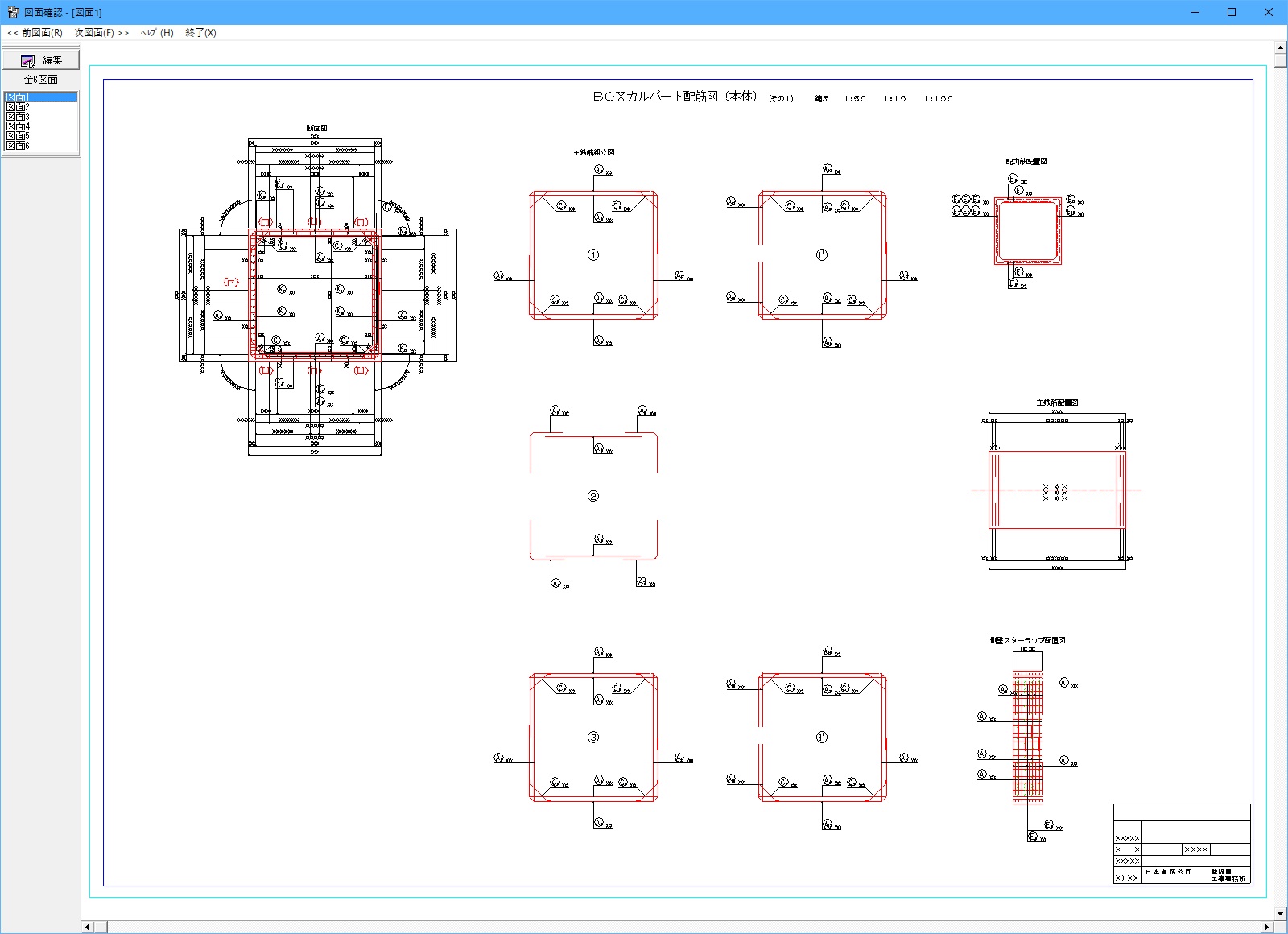Viewport: 1288px width, 934px height.
Task: Go to previous drawing via 前図面(R)
Action: [x=35, y=33]
